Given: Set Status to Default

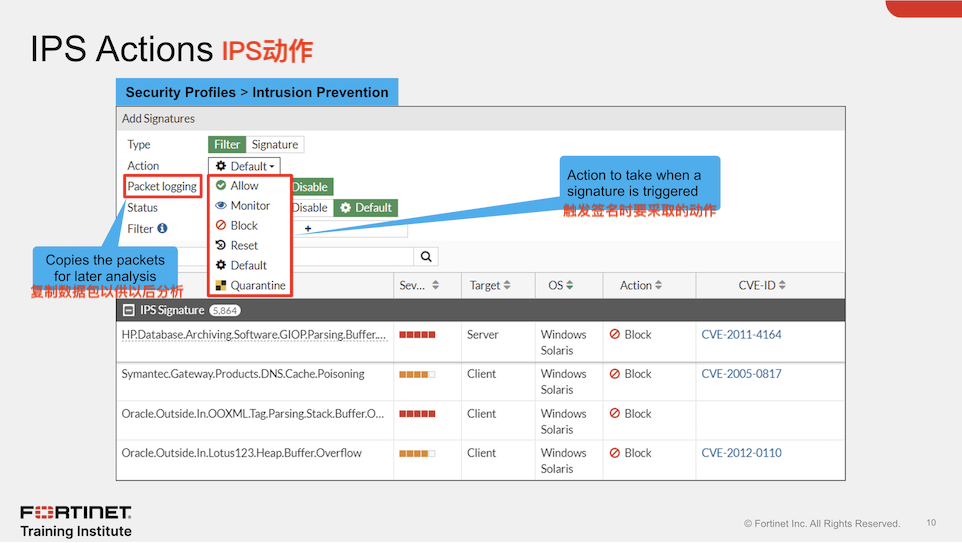Looking at the screenshot, I should 366,208.
